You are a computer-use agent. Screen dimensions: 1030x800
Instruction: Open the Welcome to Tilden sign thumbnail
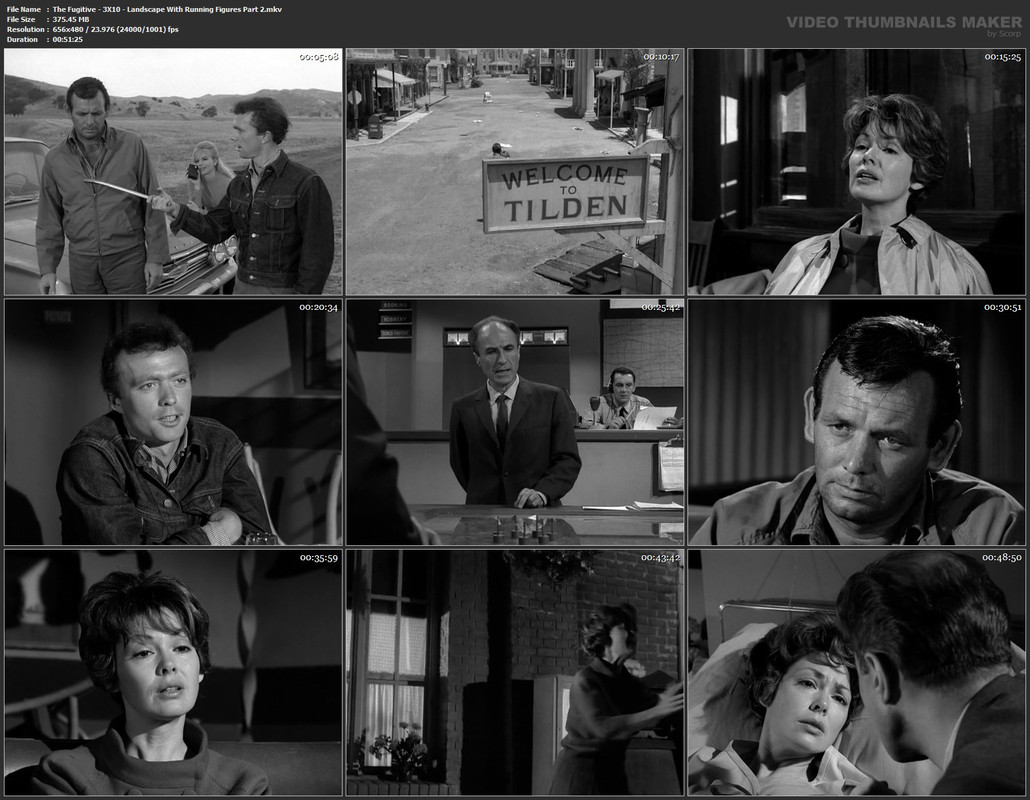pos(515,171)
